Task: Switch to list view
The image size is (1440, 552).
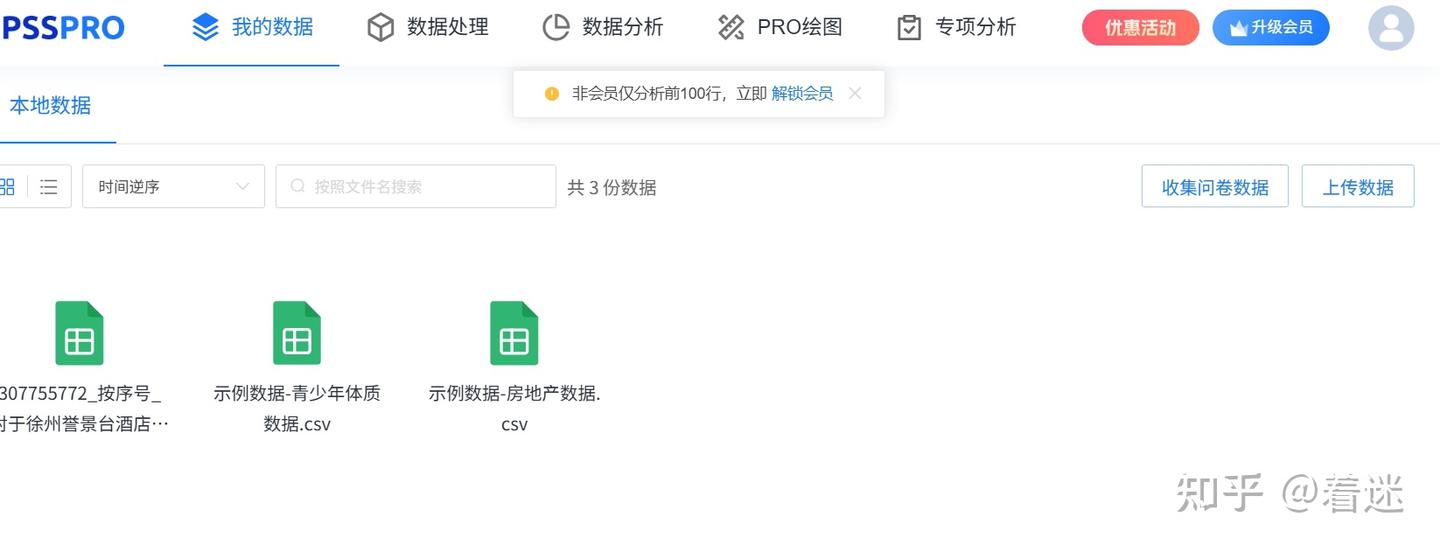Action: 49,187
